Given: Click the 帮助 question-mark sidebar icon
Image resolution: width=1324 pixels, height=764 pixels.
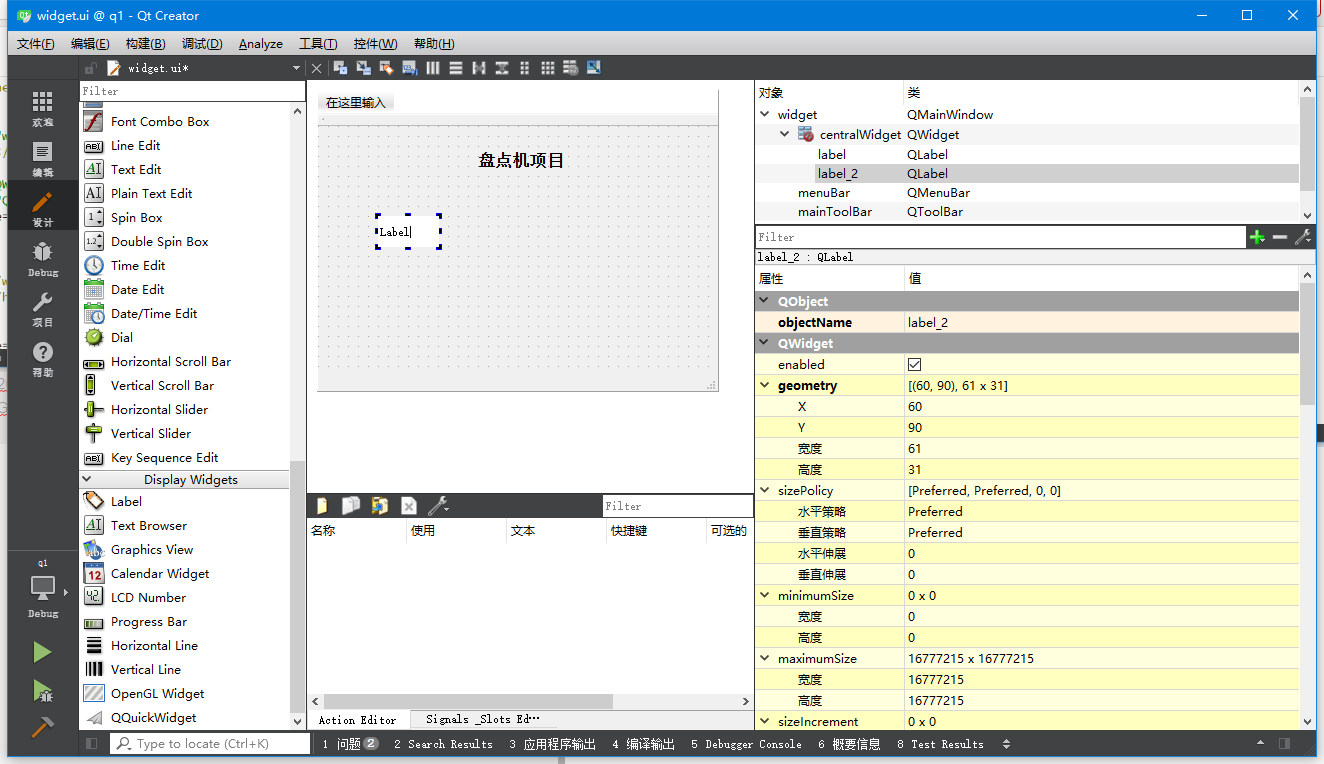Looking at the screenshot, I should point(42,355).
